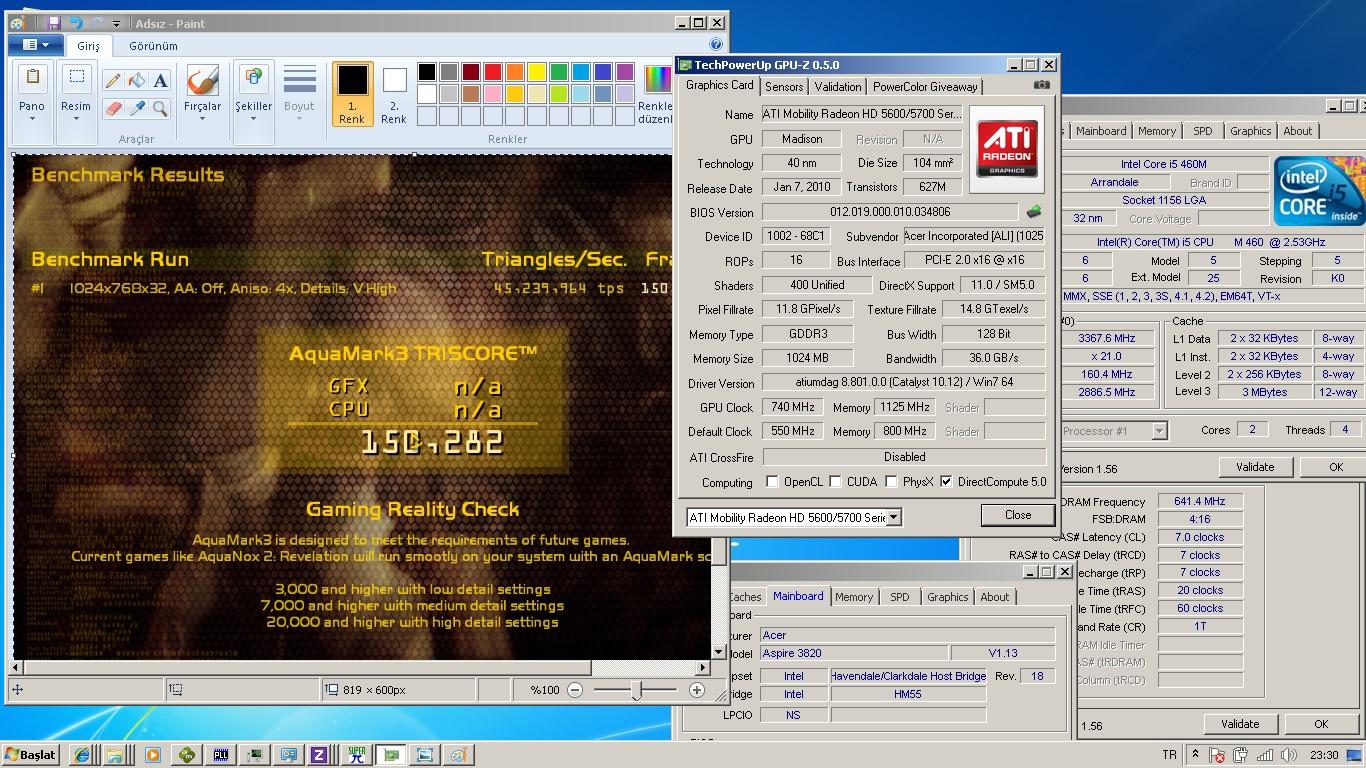Screen dimensions: 1366x768
Task: Click the Undo arrow in Paint's title bar
Action: 76,23
